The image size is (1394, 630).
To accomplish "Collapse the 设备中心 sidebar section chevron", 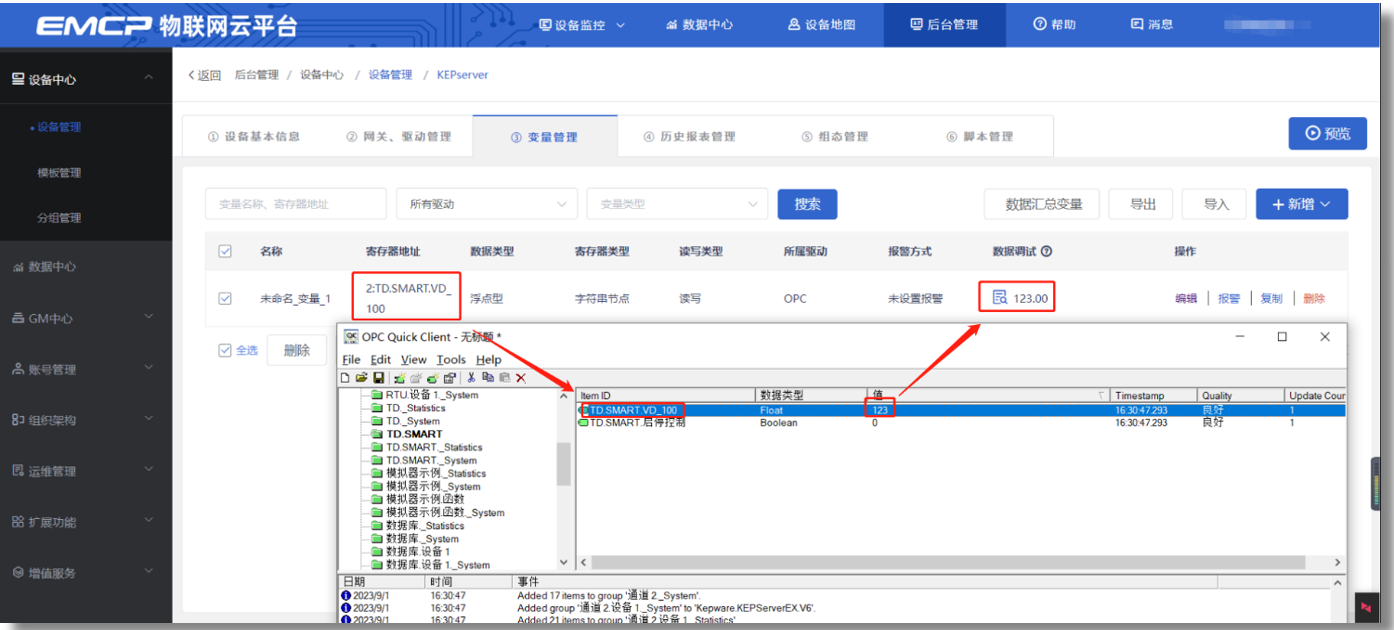I will coord(148,78).
